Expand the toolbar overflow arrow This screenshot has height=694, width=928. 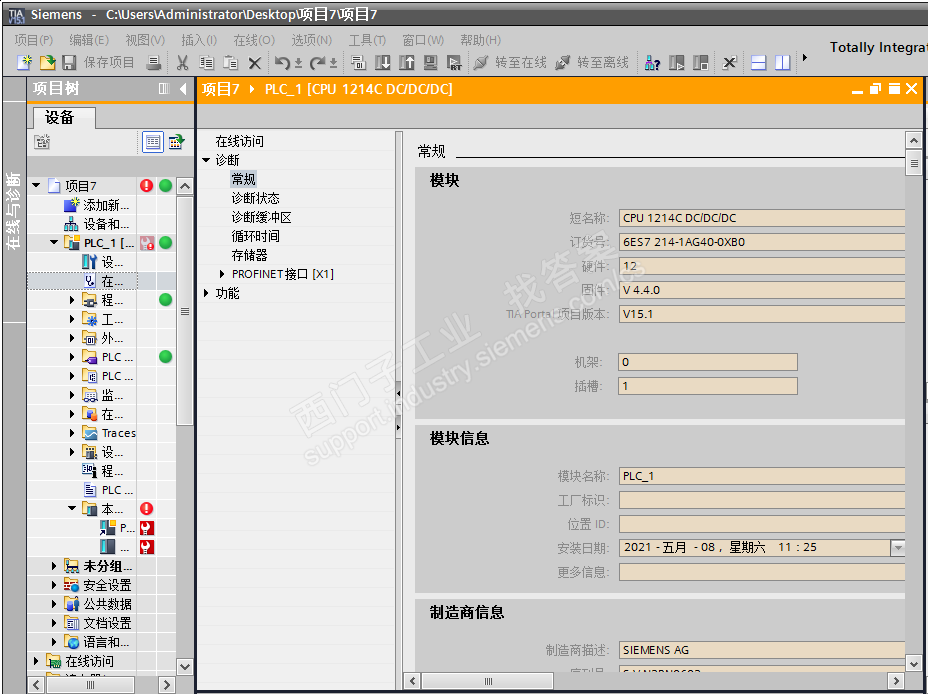click(x=804, y=58)
